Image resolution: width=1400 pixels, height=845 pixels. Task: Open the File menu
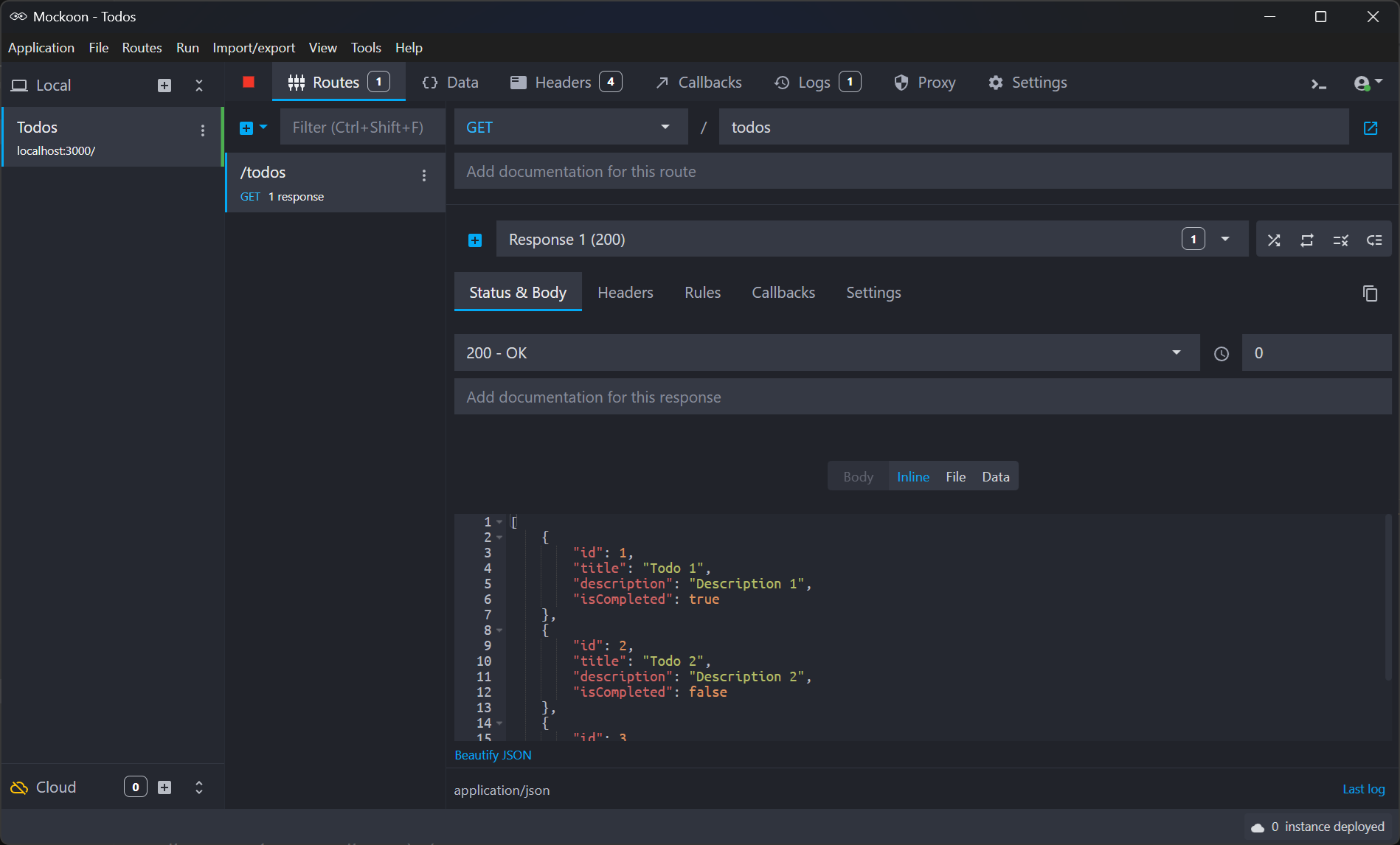click(x=99, y=48)
